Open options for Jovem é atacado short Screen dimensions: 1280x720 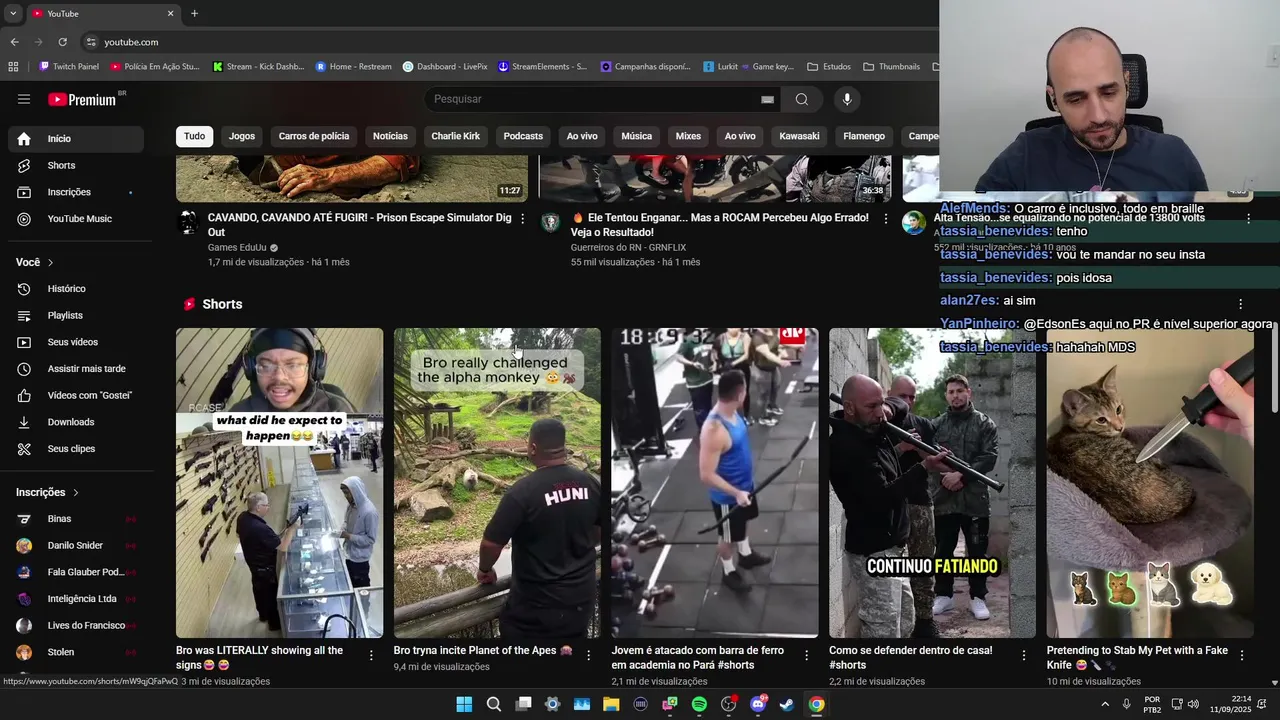click(x=806, y=655)
